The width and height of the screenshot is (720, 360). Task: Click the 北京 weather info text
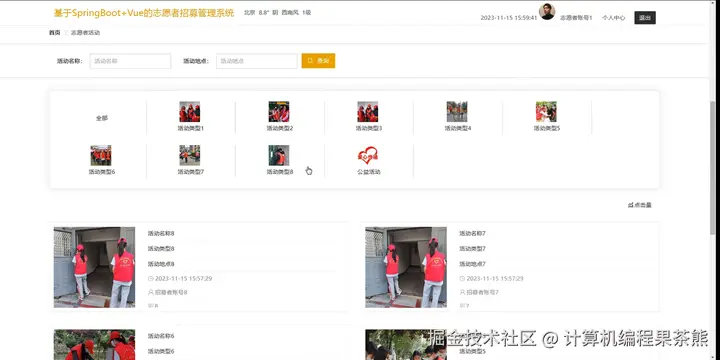pyautogui.click(x=277, y=13)
